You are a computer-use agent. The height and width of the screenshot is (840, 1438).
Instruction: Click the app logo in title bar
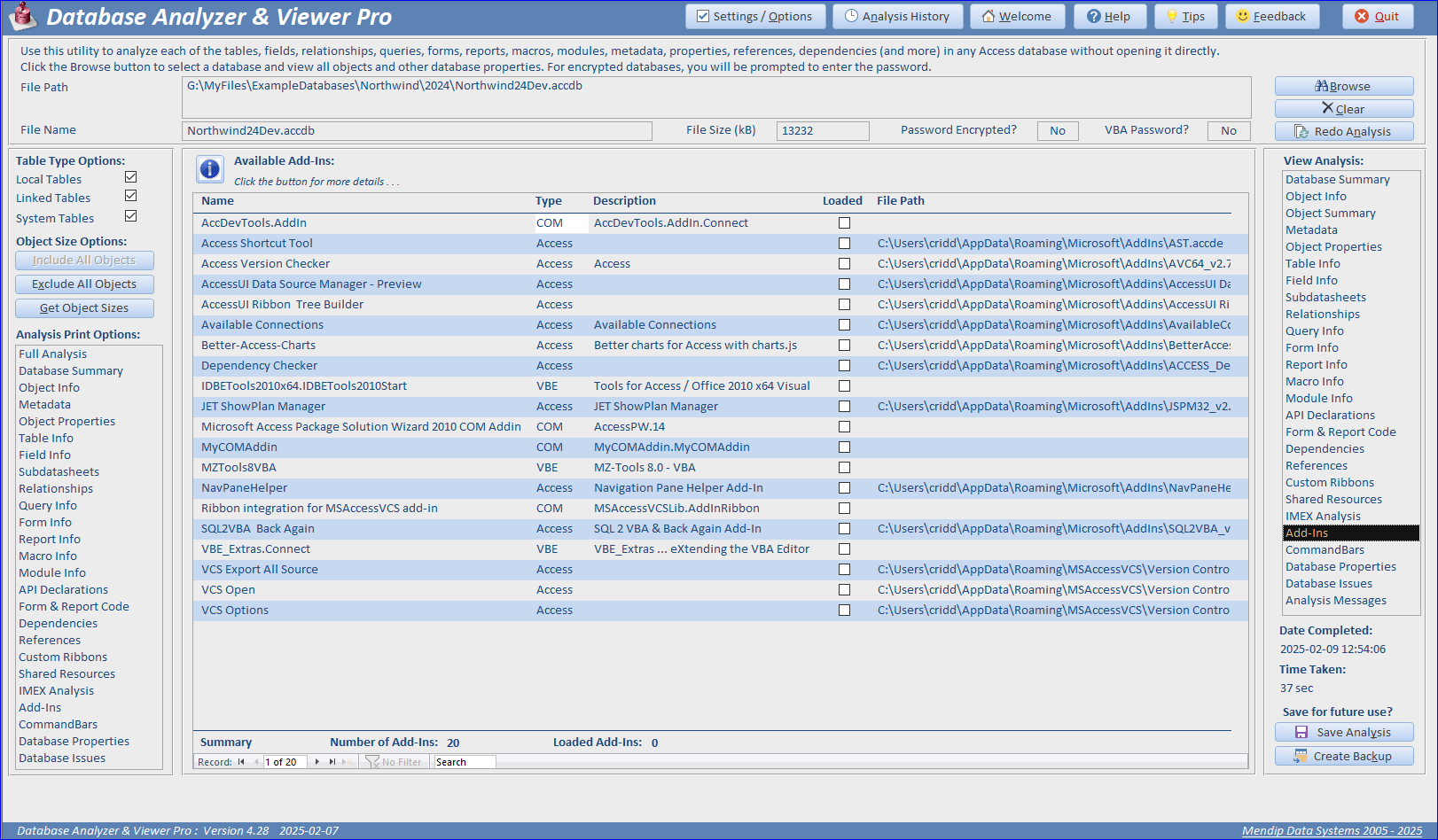pyautogui.click(x=22, y=17)
